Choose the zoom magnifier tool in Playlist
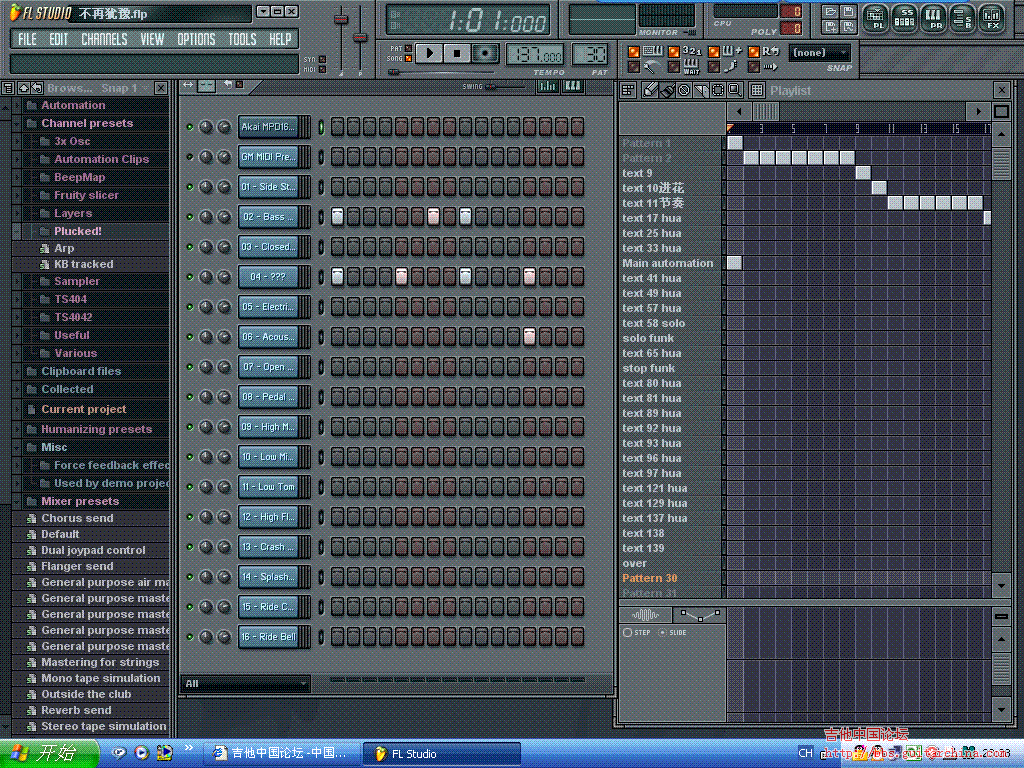 pos(735,90)
